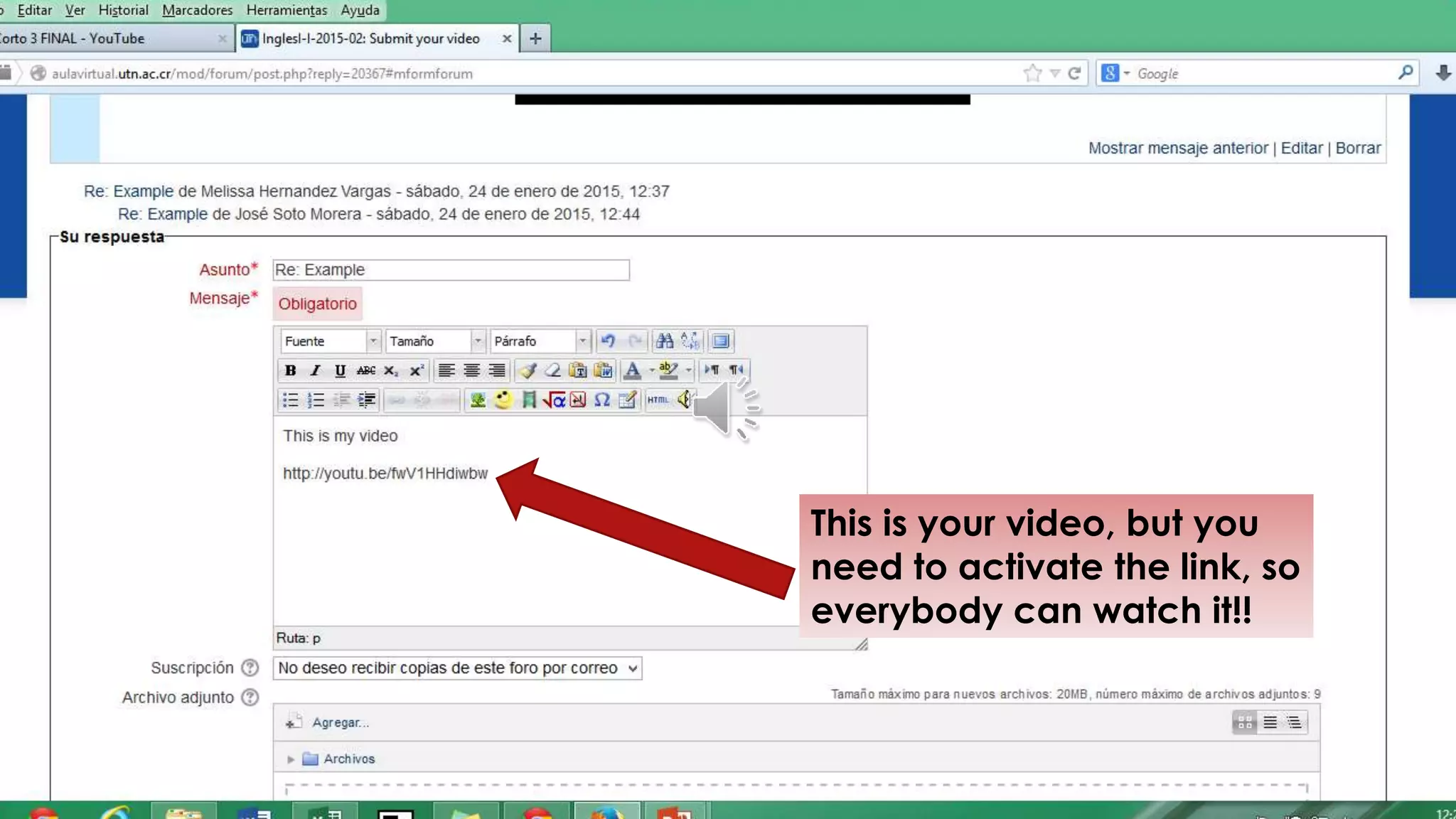Image resolution: width=1456 pixels, height=819 pixels.
Task: Open a new browser tab
Action: pos(535,38)
